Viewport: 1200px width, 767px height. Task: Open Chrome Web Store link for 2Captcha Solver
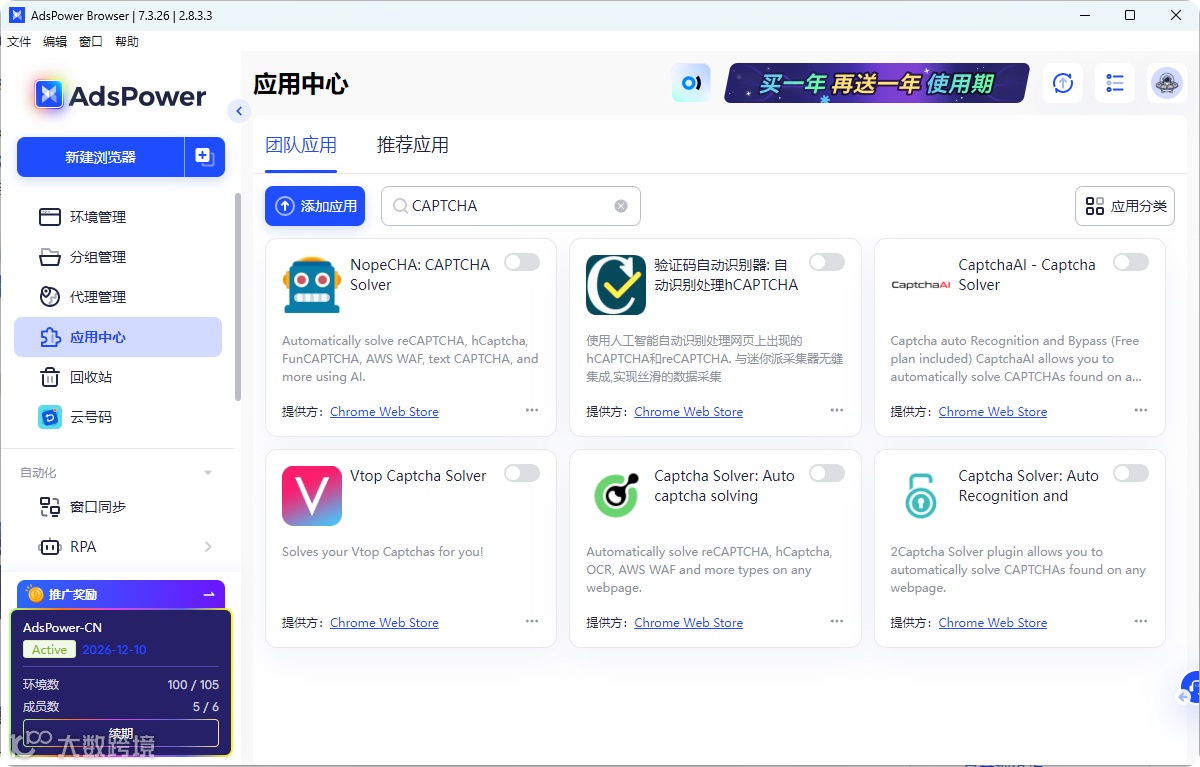[x=993, y=623]
